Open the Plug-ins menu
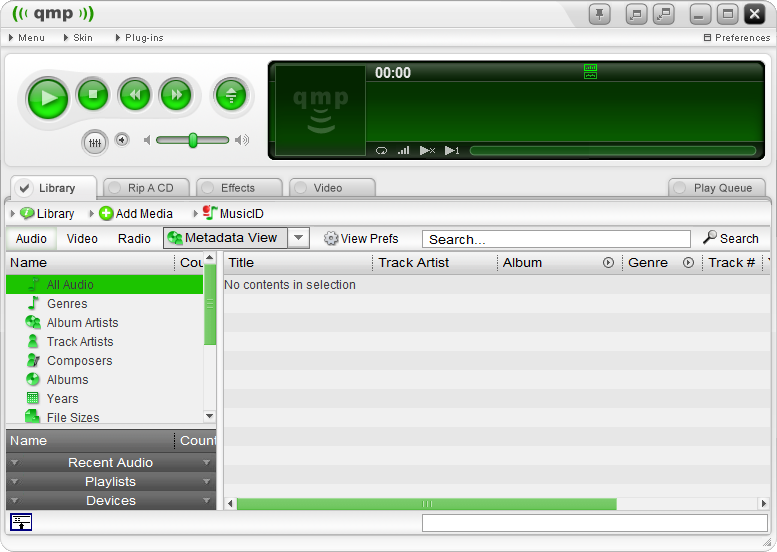This screenshot has height=552, width=777. [x=139, y=38]
